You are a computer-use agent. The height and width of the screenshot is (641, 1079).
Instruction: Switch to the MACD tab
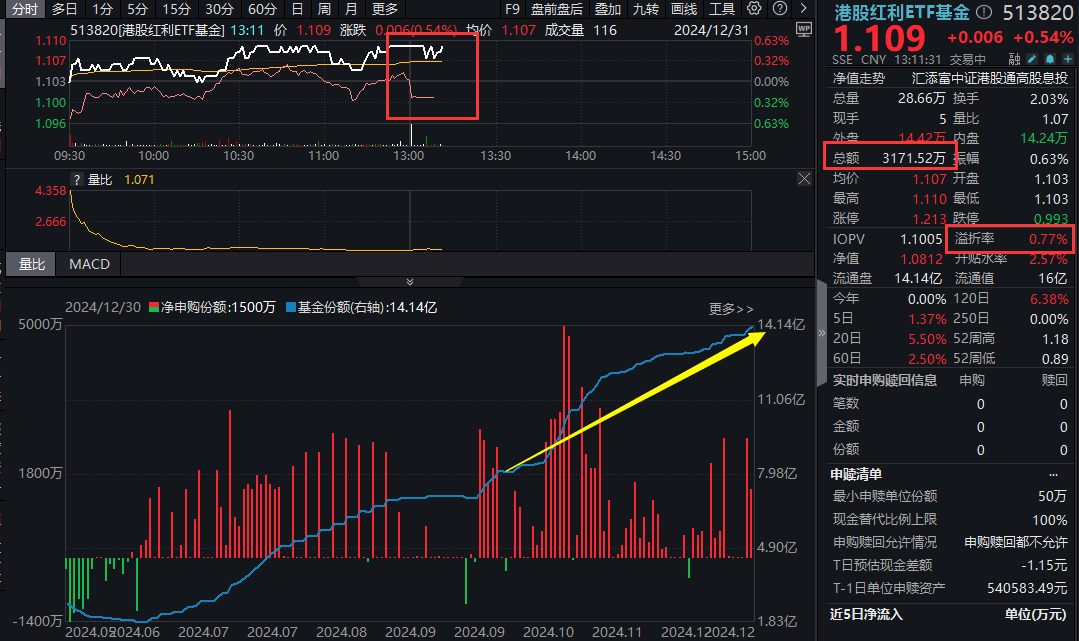(x=88, y=264)
